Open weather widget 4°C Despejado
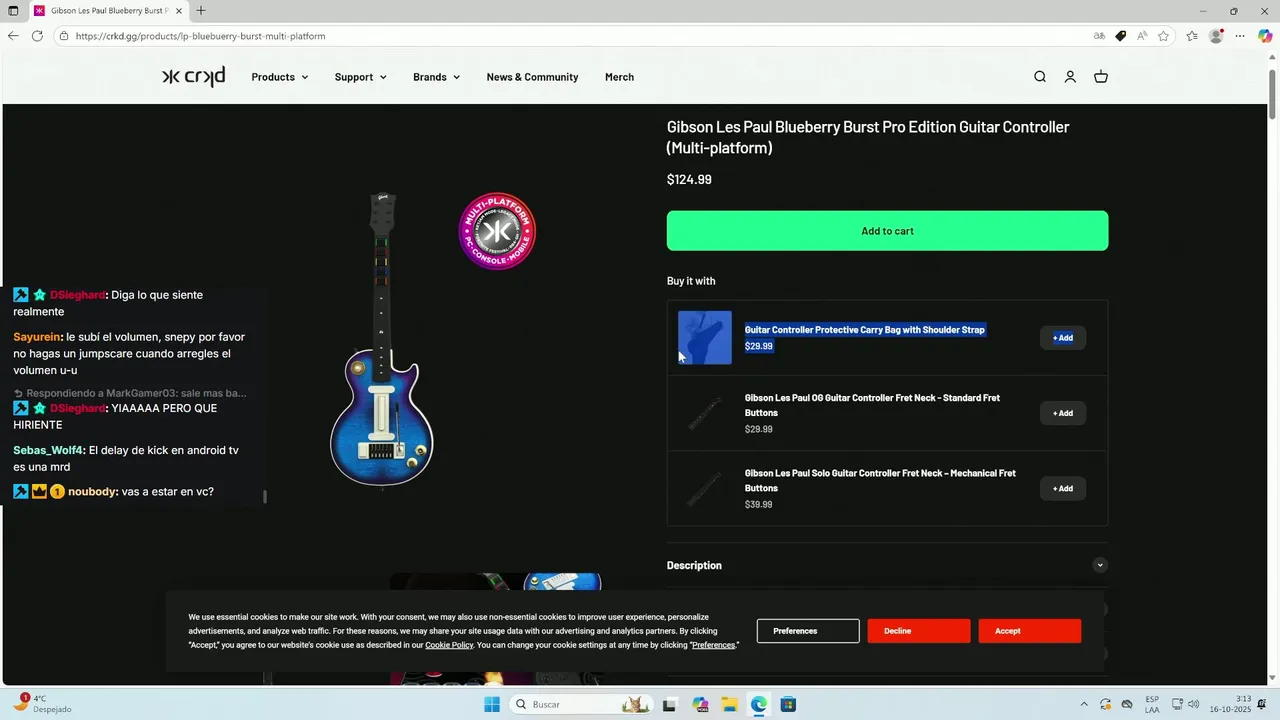Viewport: 1280px width, 720px height. pos(42,704)
